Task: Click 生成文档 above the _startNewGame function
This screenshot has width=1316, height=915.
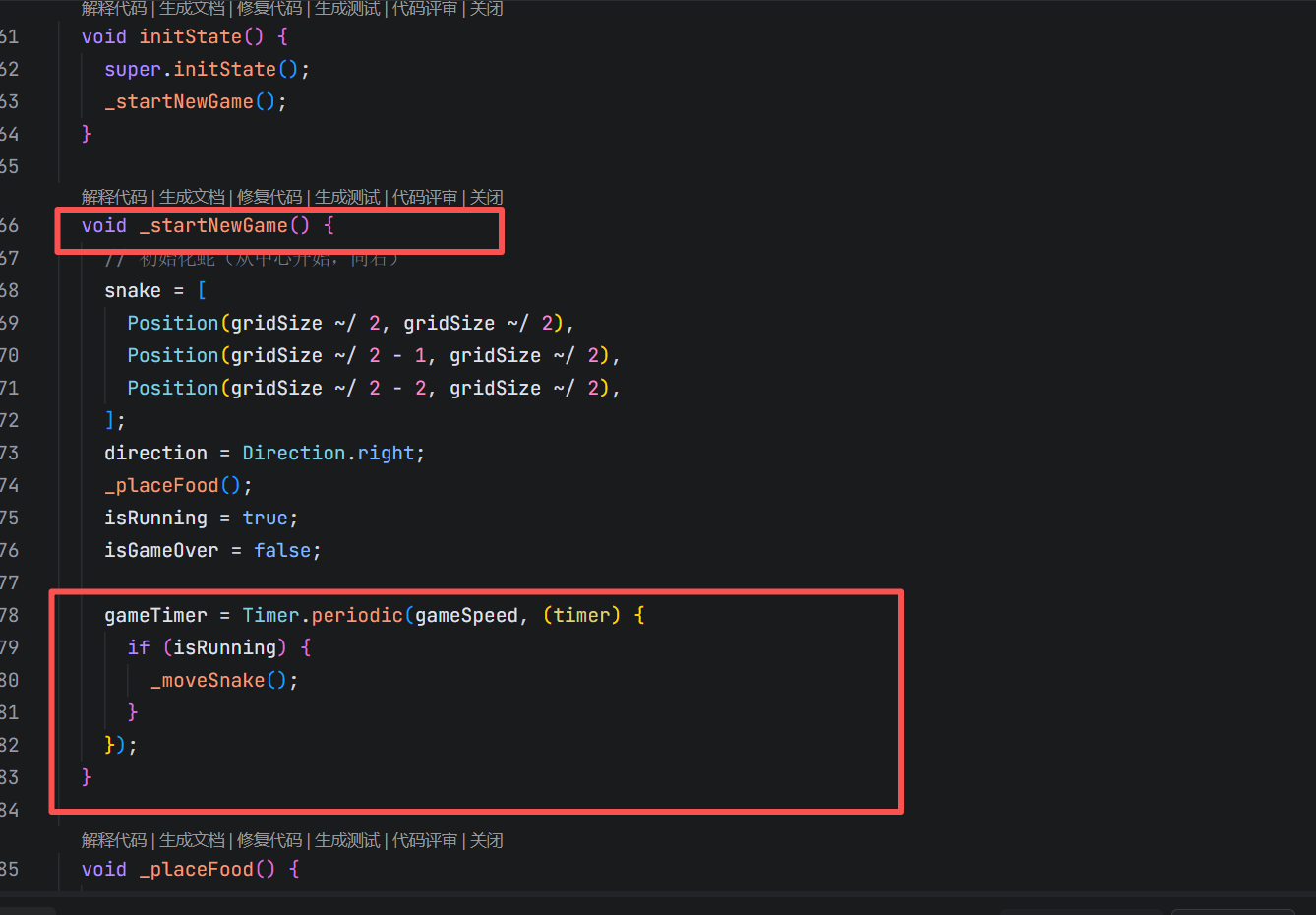Action: [192, 197]
